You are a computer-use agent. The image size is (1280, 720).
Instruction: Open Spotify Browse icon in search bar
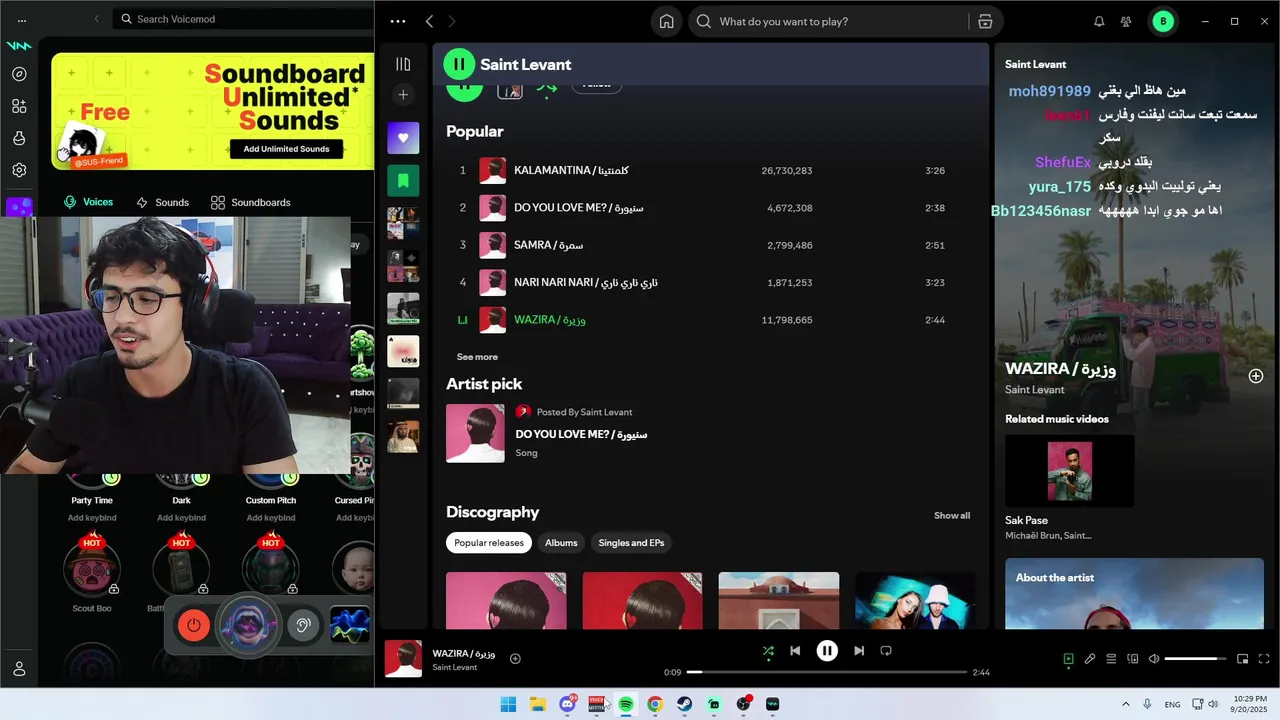click(x=985, y=21)
